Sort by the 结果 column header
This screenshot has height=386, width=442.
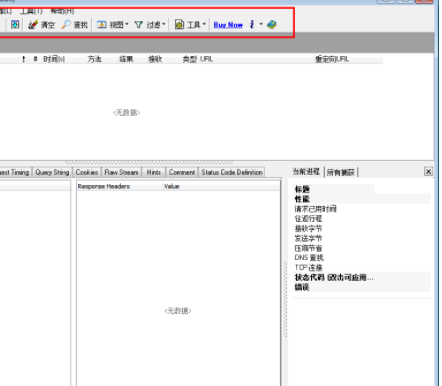(126, 59)
